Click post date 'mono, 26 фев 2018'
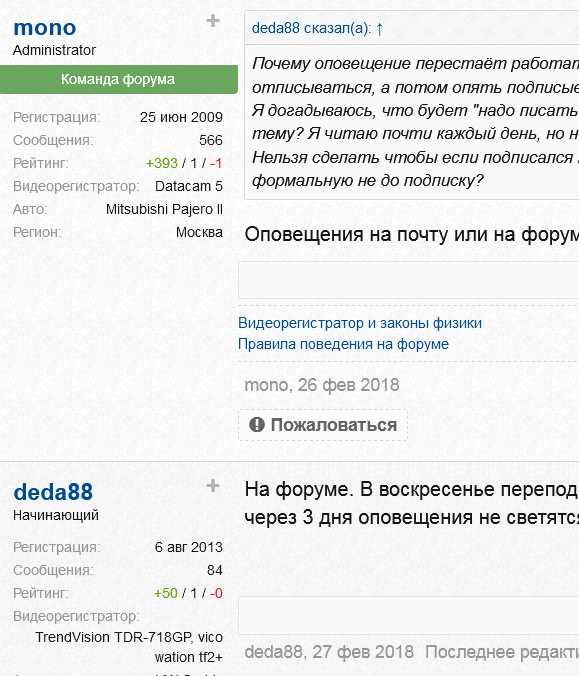Viewport: 579px width, 676px height. point(322,385)
